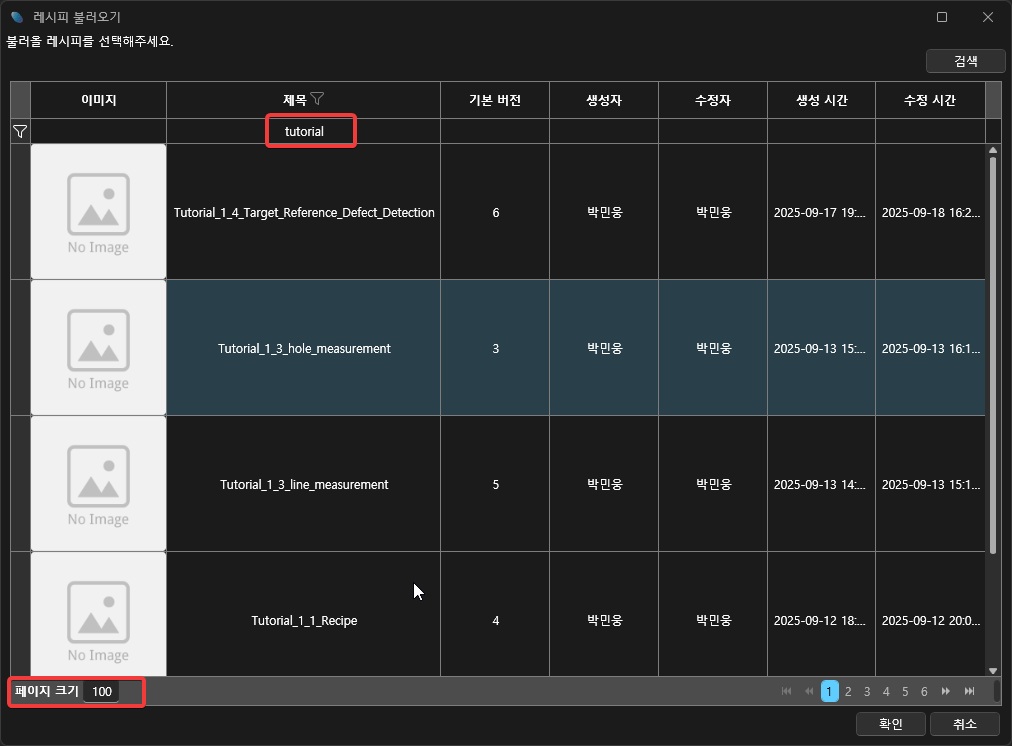Select the Tutorial_1_4_Target_Reference_Defect_Detection recipe row
Image resolution: width=1012 pixels, height=746 pixels.
(304, 212)
